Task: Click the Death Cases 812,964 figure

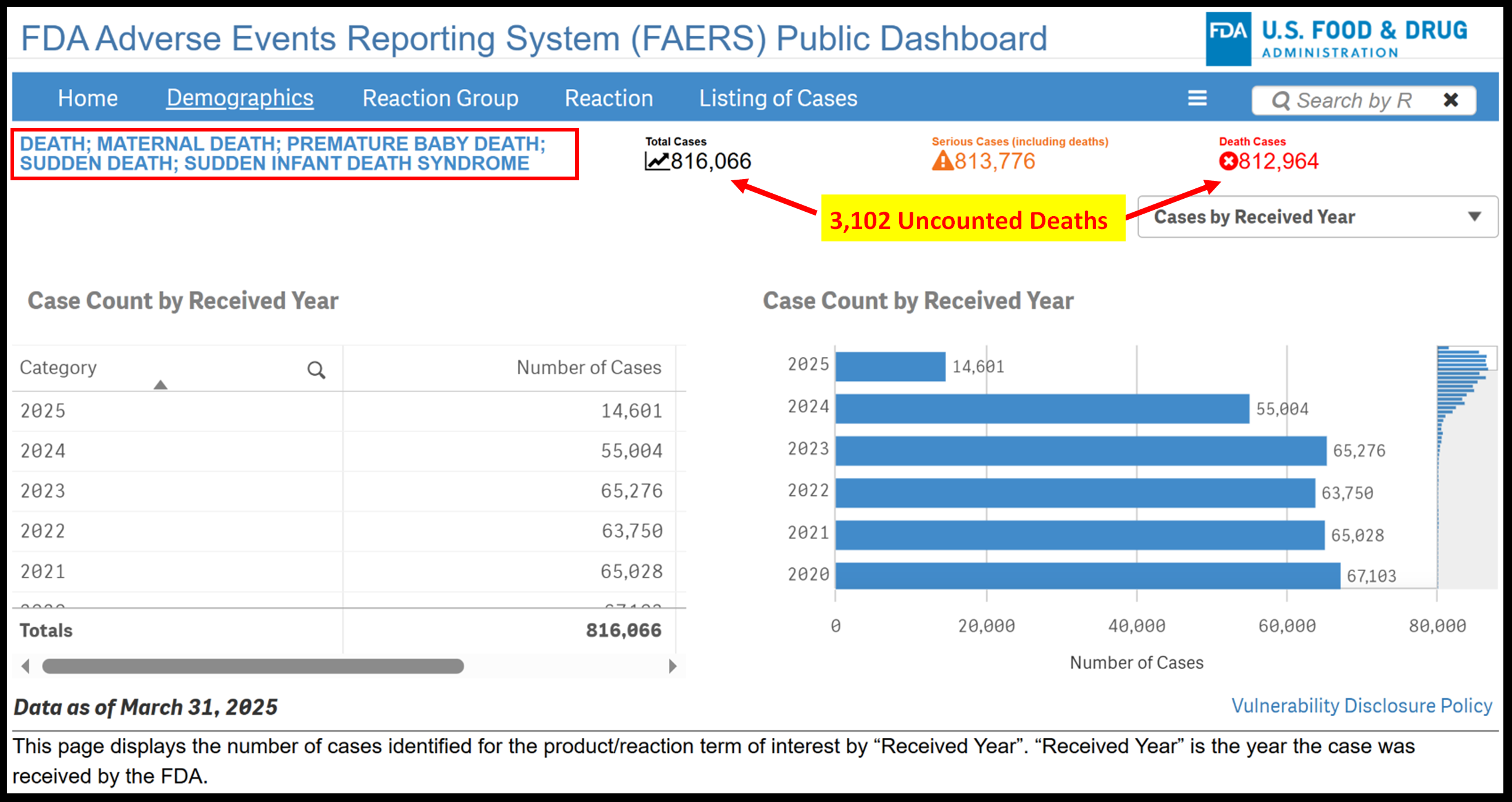Action: click(x=1279, y=162)
